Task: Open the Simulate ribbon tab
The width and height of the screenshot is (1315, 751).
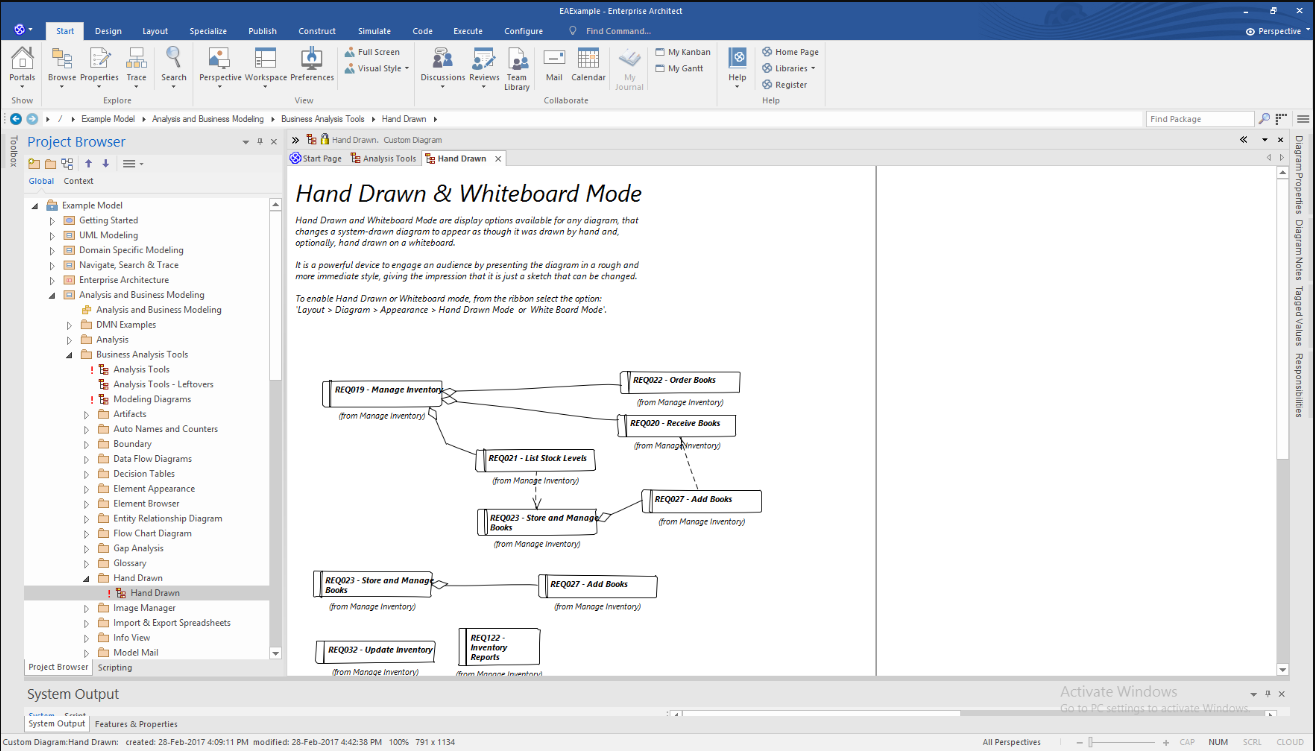Action: 375,31
